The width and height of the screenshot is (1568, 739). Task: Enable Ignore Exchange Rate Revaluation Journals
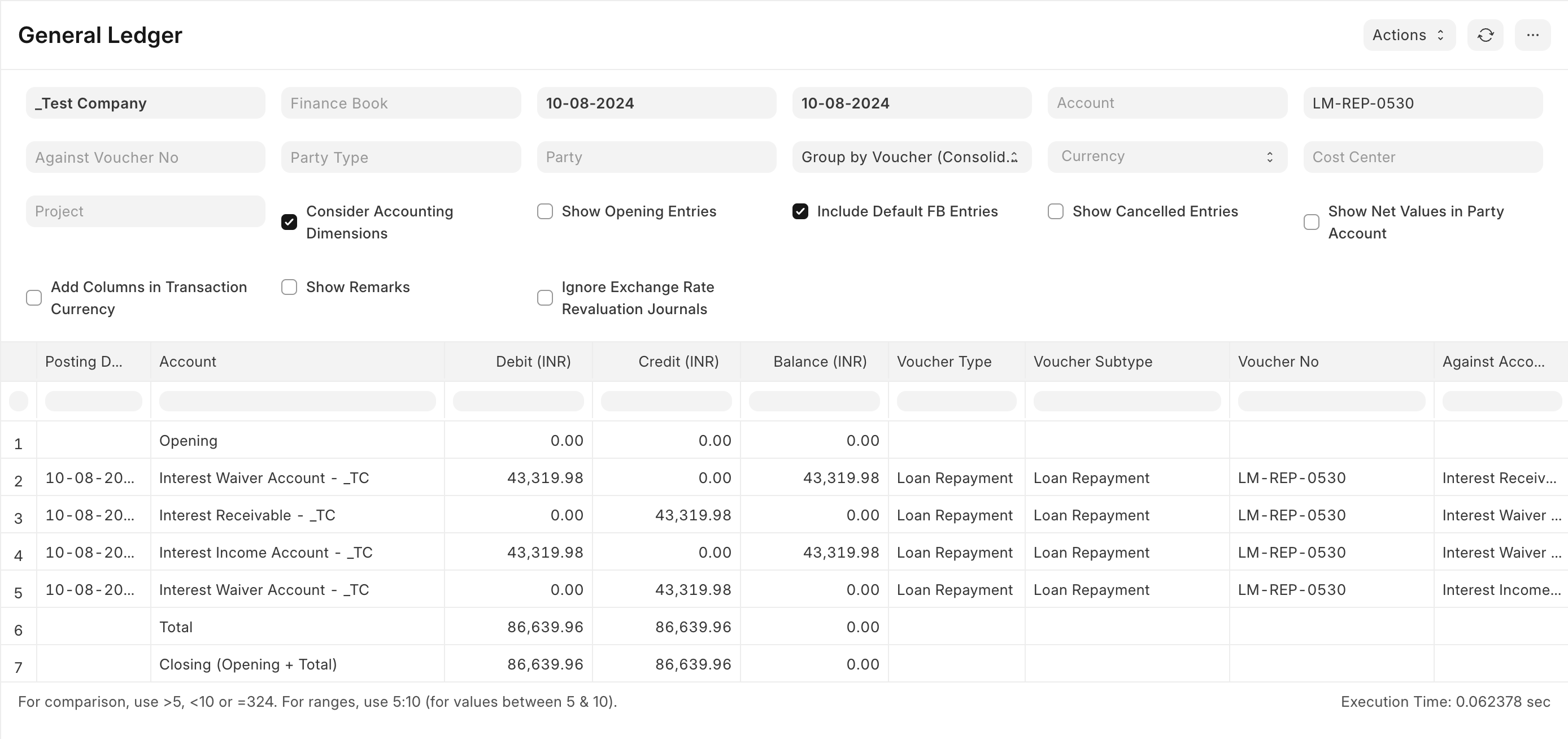tap(545, 298)
